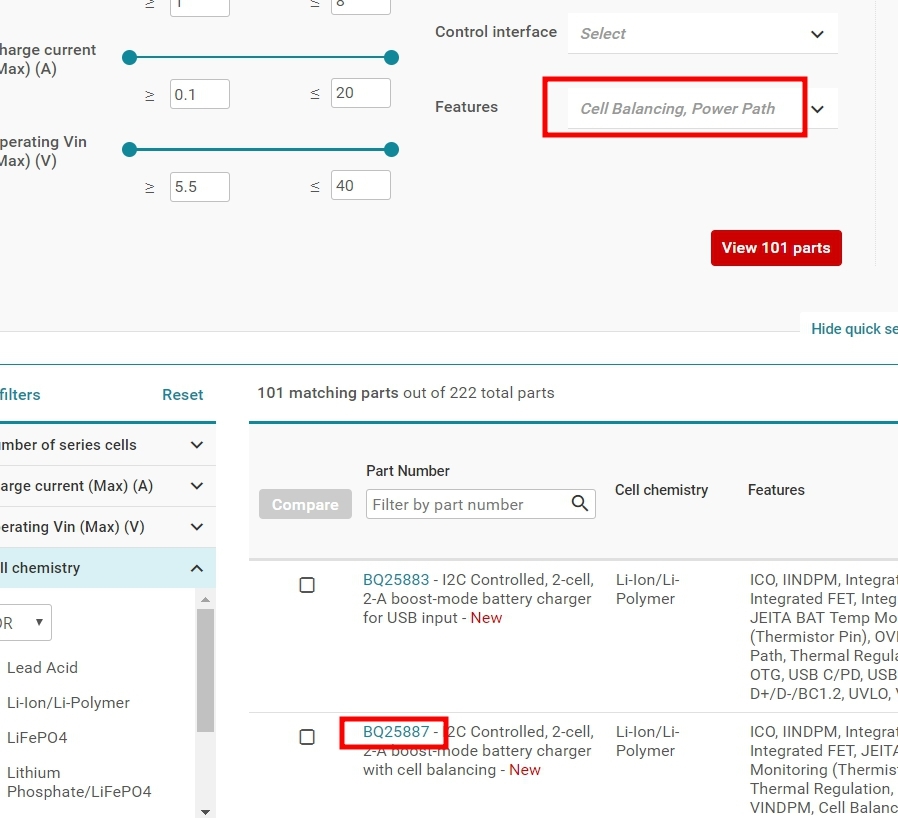Open the BQ25883 part link

click(396, 580)
